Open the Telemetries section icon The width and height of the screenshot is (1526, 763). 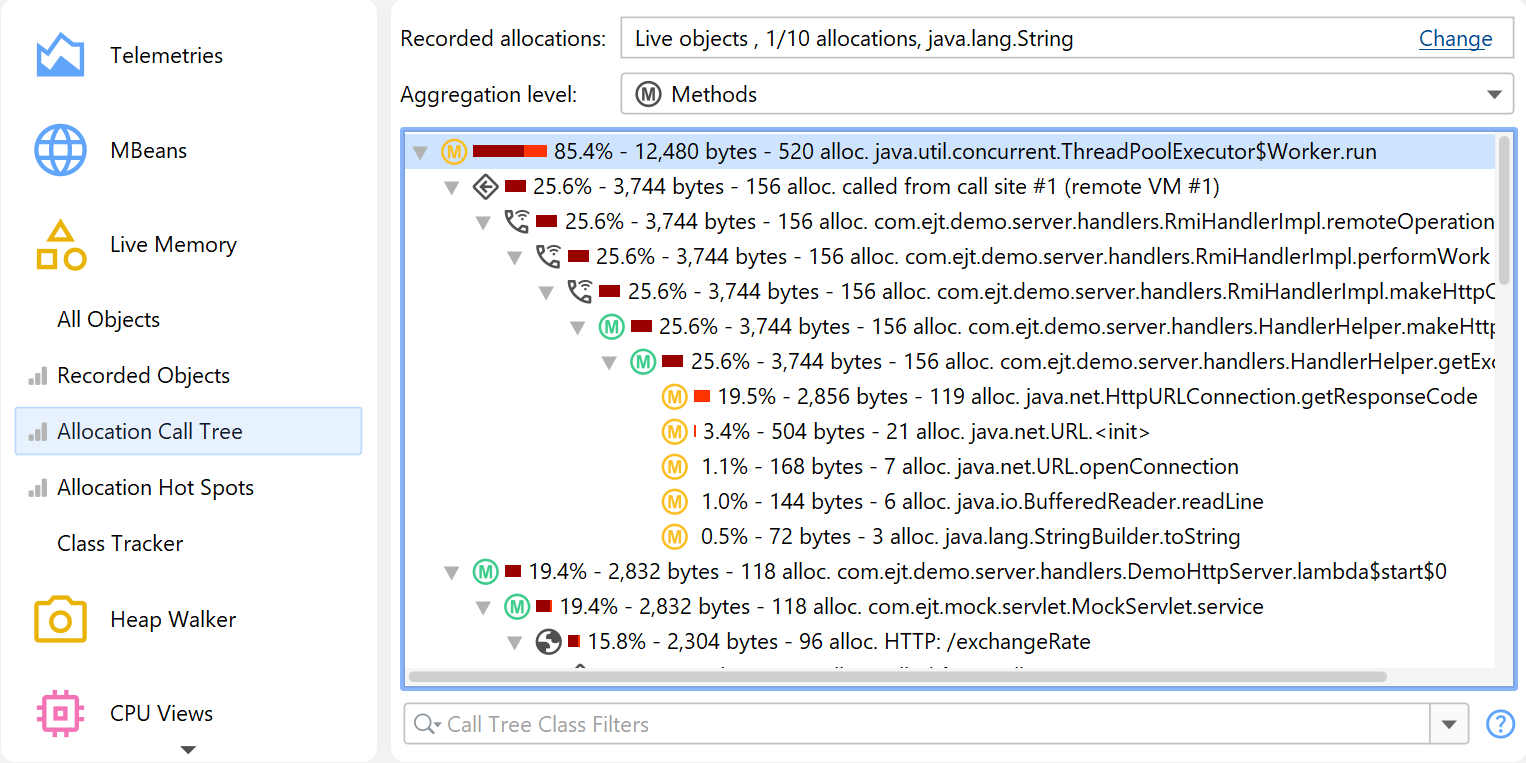[x=60, y=55]
